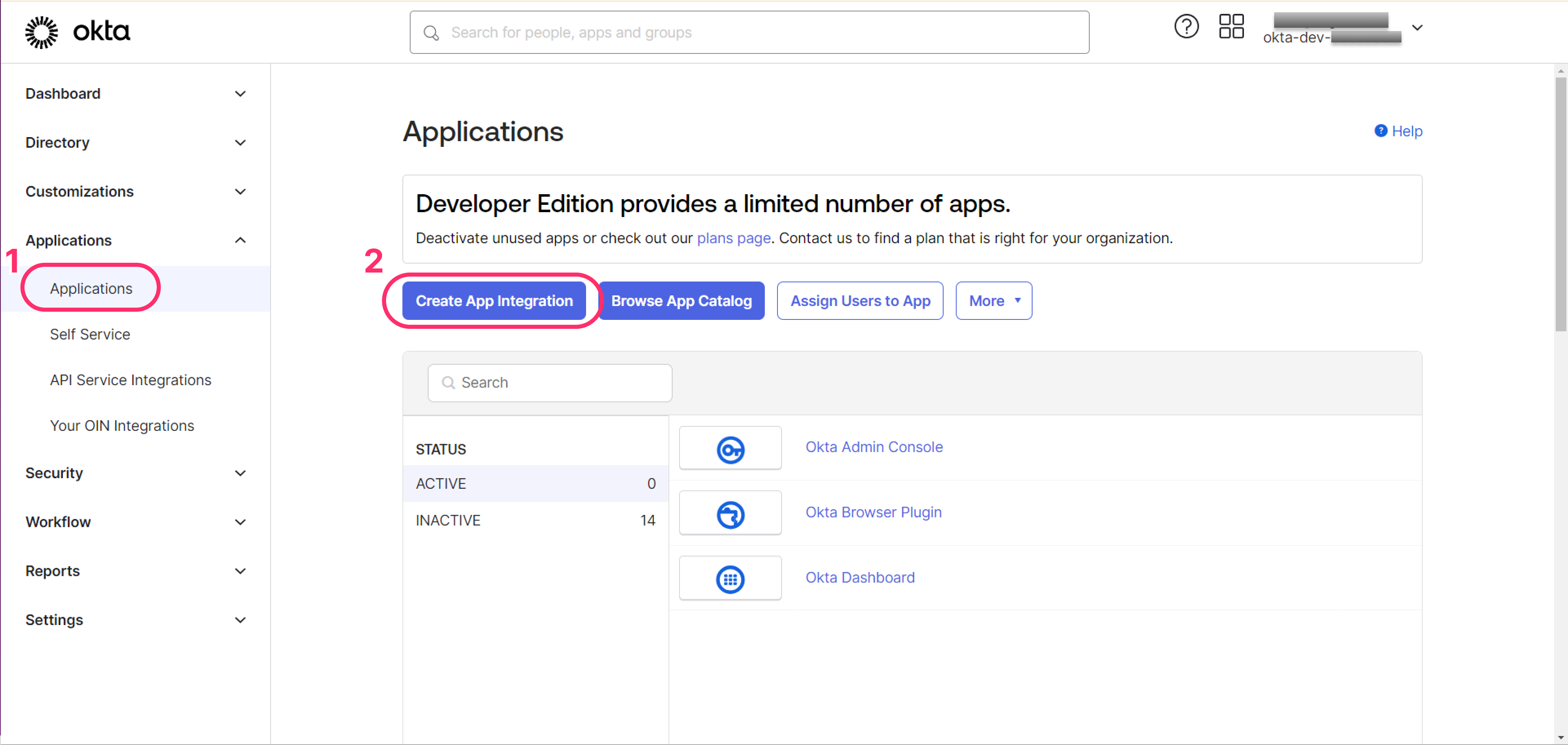Open the help question mark icon
This screenshot has height=745, width=1568.
pos(1186,27)
